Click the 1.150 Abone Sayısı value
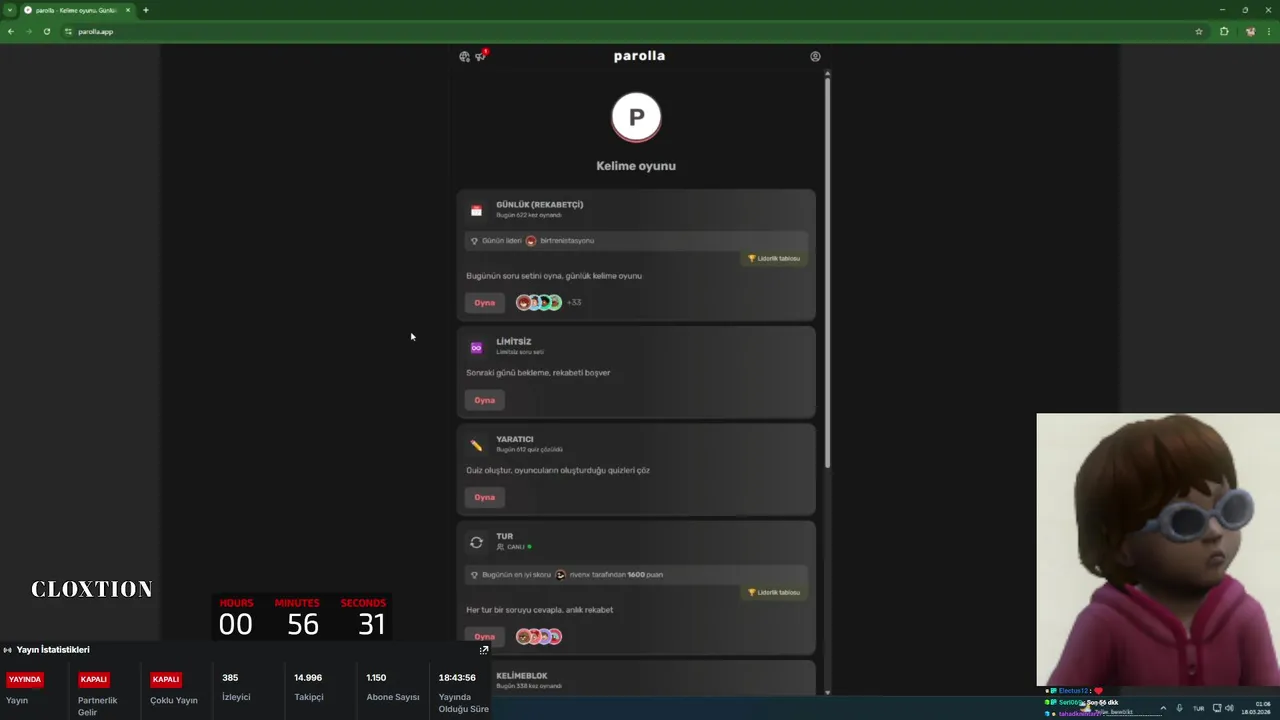The height and width of the screenshot is (720, 1280). (x=376, y=678)
